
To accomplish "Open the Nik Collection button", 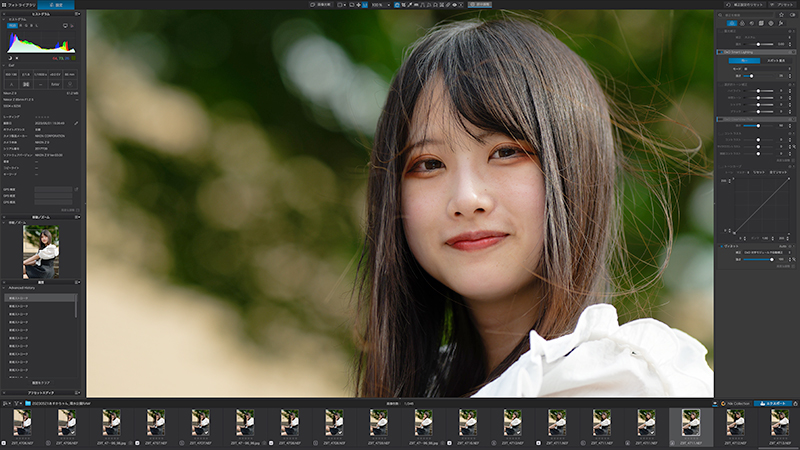I will click(x=735, y=404).
